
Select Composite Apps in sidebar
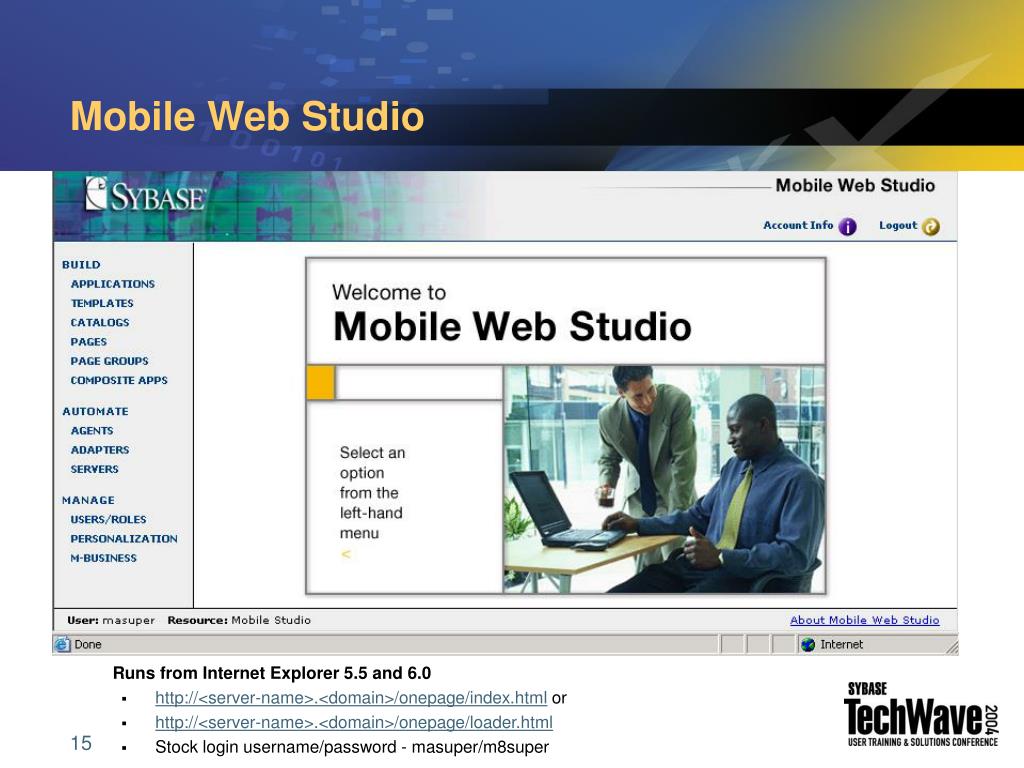coord(119,380)
